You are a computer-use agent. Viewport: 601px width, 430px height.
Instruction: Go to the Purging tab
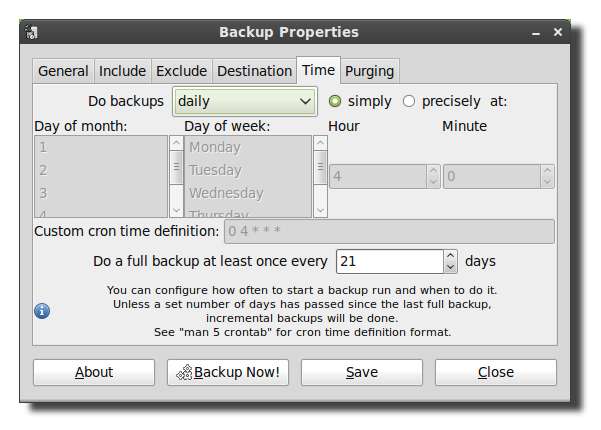click(x=370, y=71)
